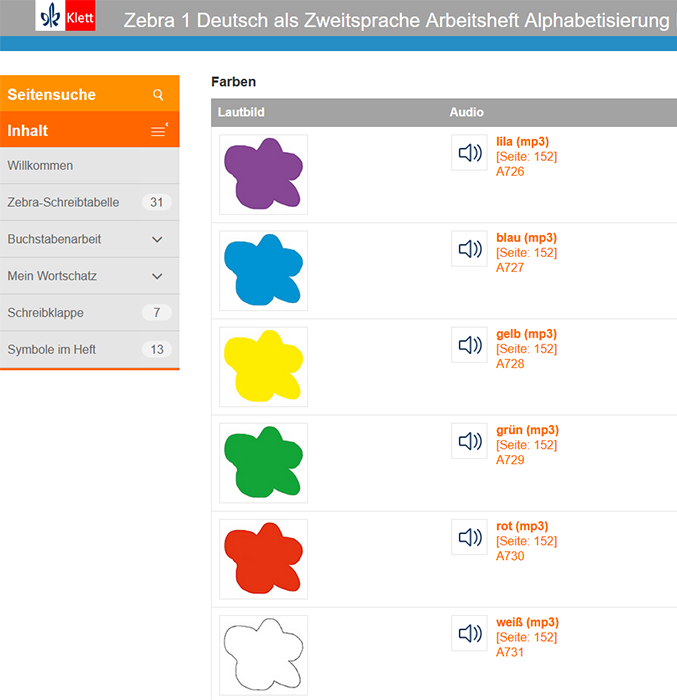
Task: Click the Lautbild column header
Action: click(x=241, y=112)
